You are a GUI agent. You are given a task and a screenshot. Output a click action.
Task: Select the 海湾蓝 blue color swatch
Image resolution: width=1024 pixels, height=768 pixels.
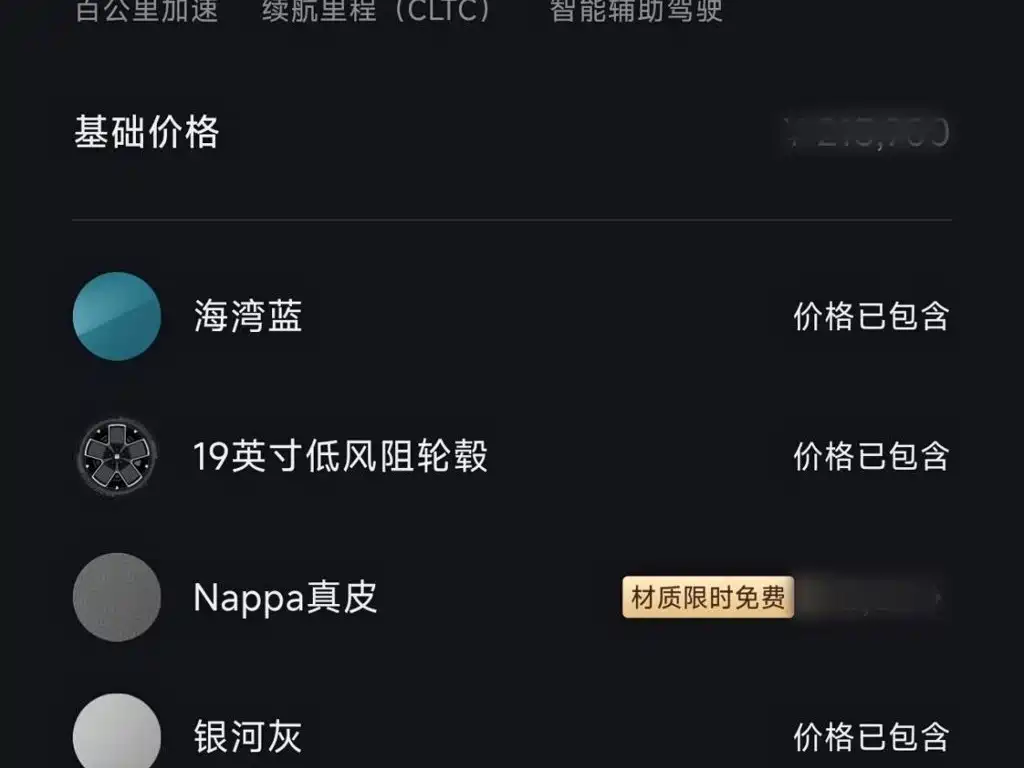tap(117, 316)
